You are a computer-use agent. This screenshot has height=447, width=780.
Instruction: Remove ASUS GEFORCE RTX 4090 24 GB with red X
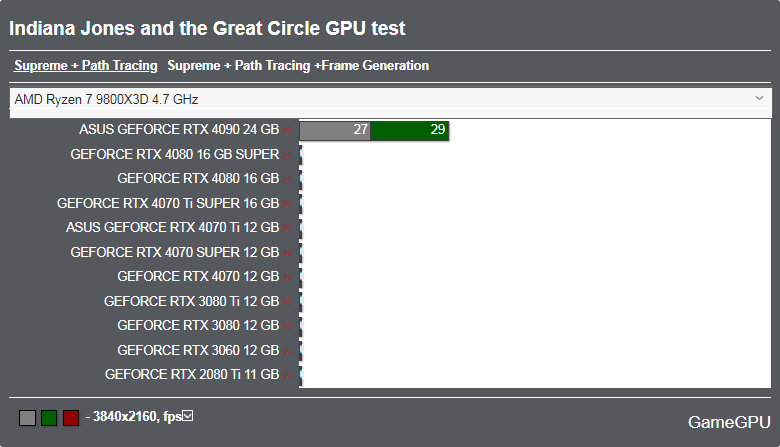pos(287,130)
